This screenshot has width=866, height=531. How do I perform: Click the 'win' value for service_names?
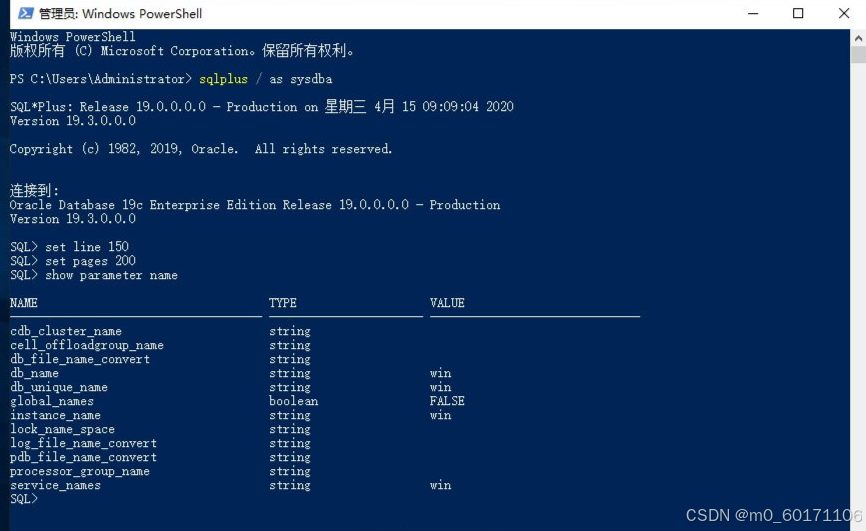(440, 485)
